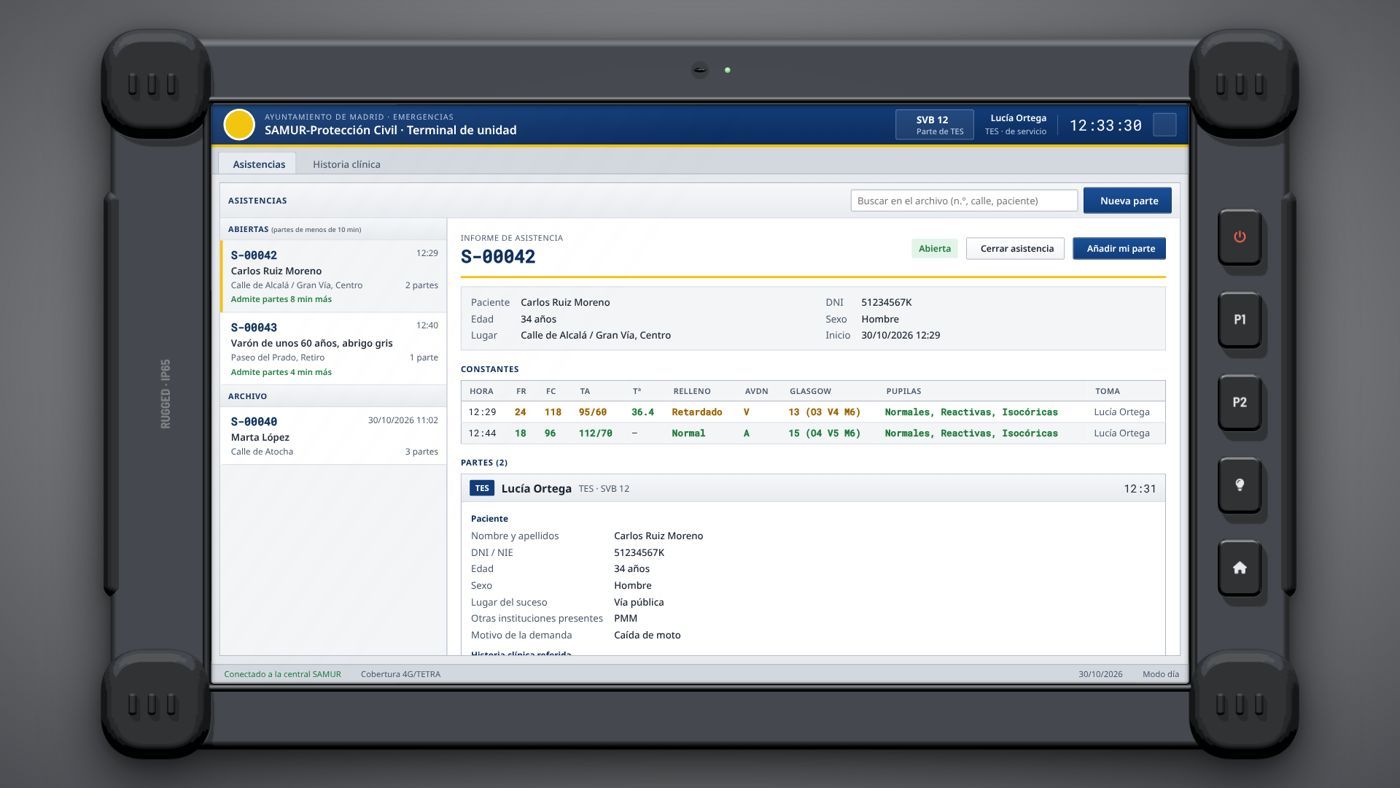This screenshot has height=788, width=1400.
Task: Click the Nueva parte button
Action: [x=1128, y=201]
